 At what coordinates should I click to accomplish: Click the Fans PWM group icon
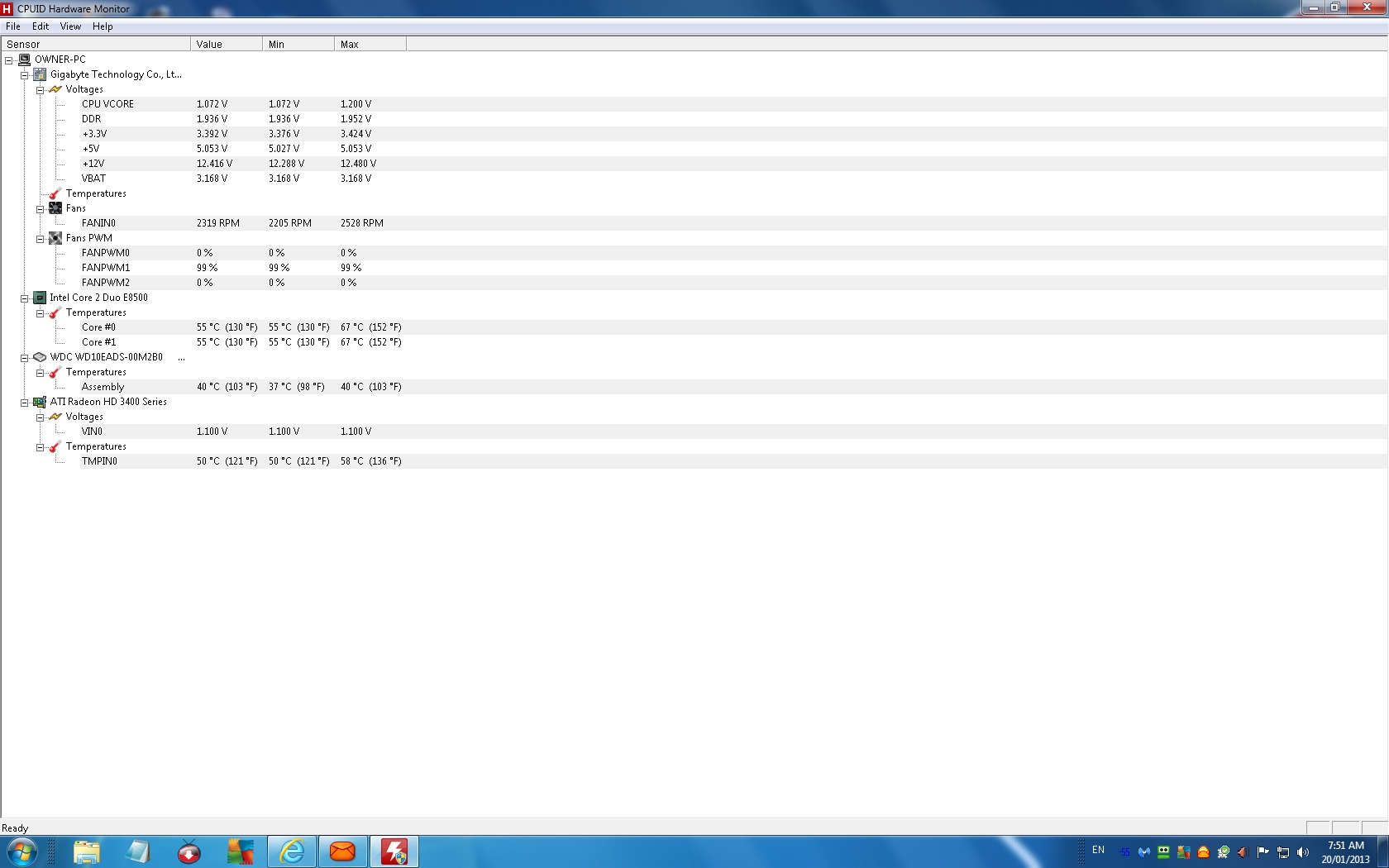[x=55, y=238]
